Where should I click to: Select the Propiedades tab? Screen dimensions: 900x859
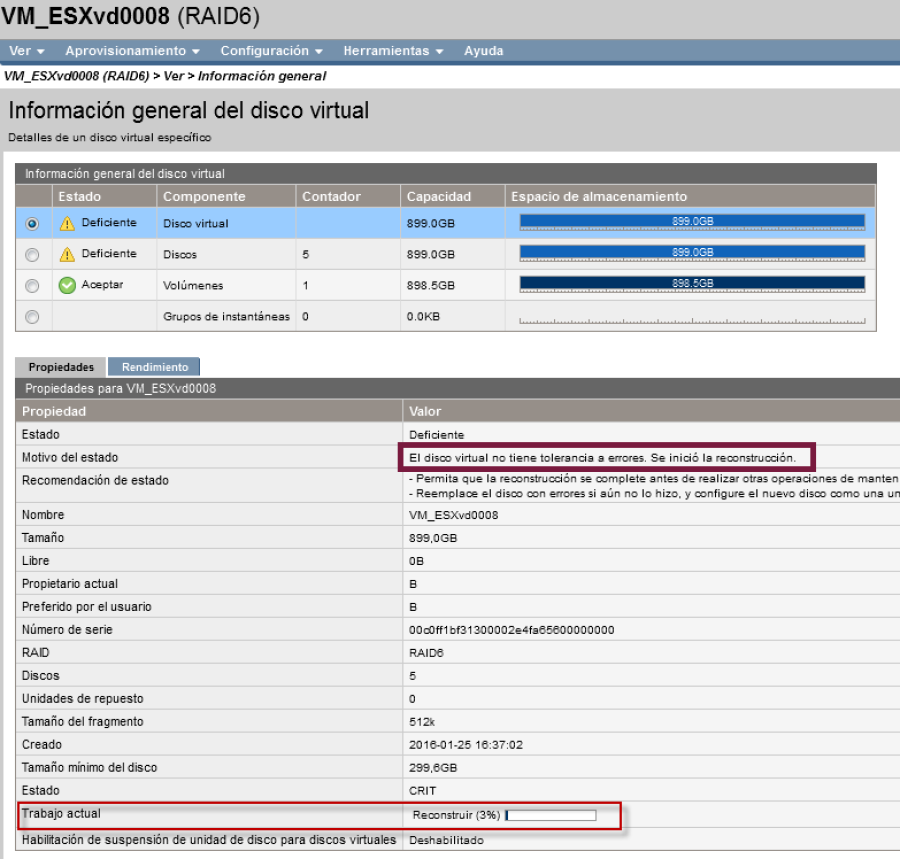(61, 367)
